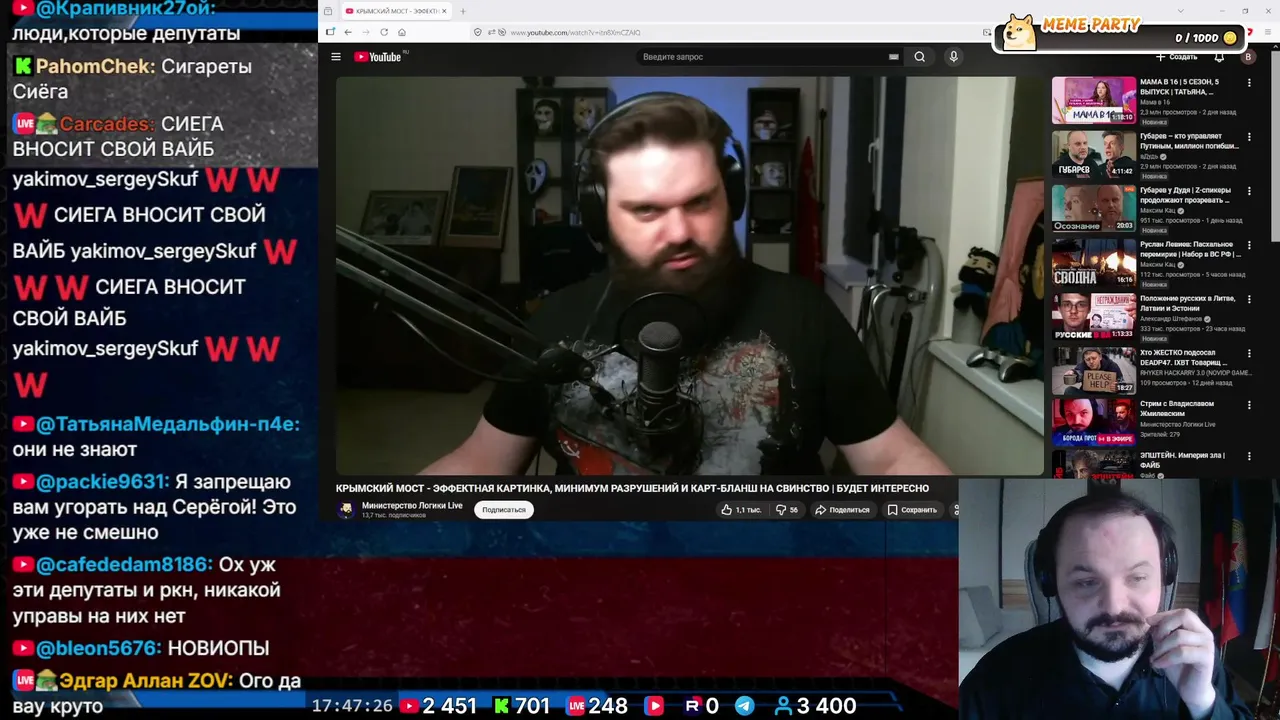The height and width of the screenshot is (720, 1280).
Task: Click the chat username @packie9631
Action: (102, 482)
